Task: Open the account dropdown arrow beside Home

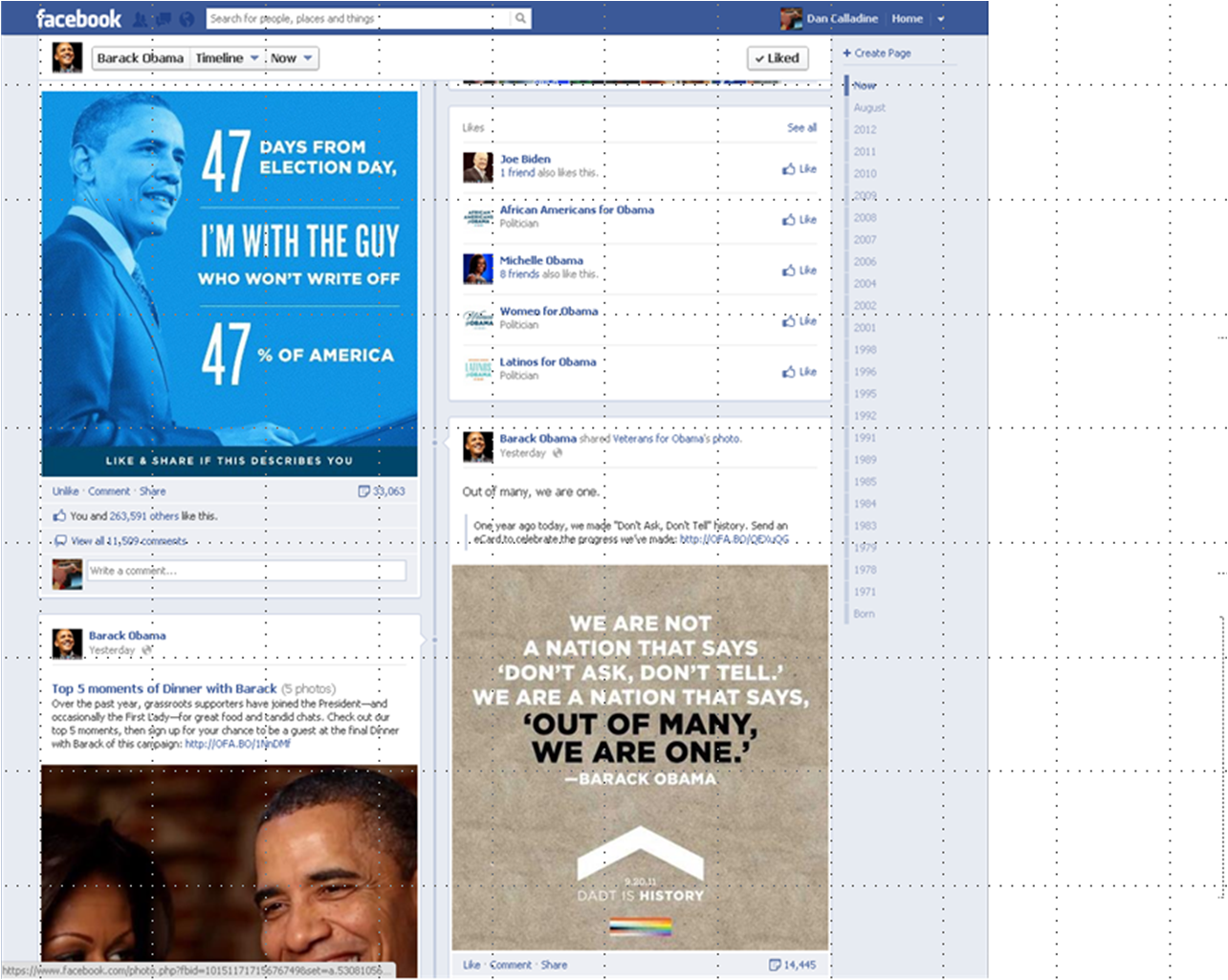Action: pos(940,18)
